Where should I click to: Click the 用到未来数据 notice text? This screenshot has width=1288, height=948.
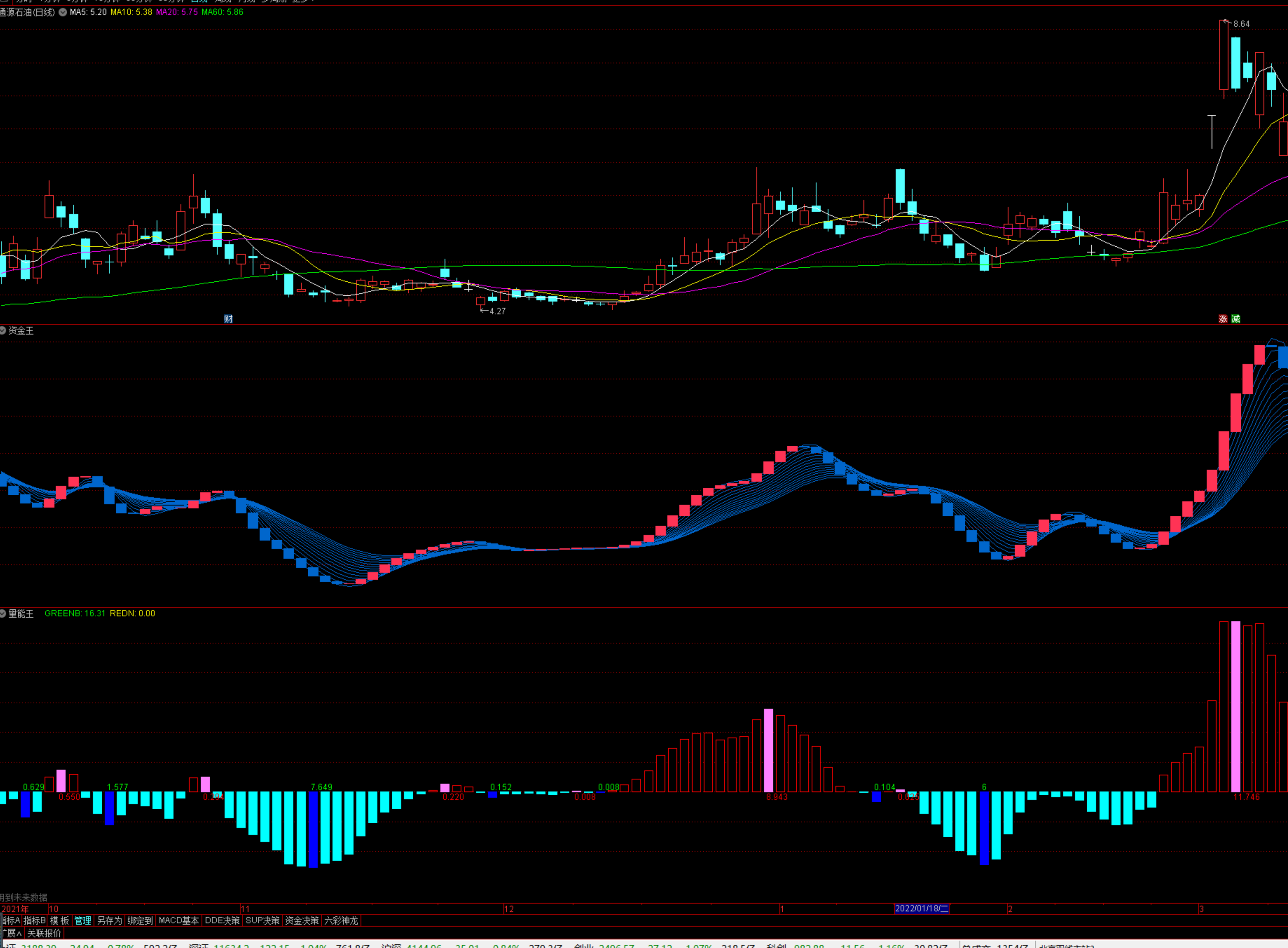(23, 898)
